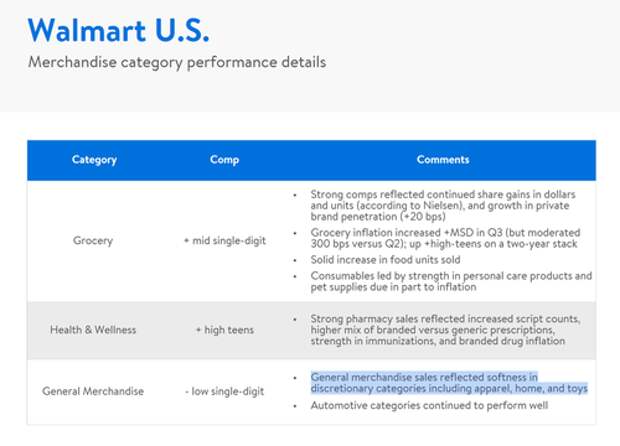
Task: Click the Grocery inflation increased +MSD comment
Action: tap(445, 238)
